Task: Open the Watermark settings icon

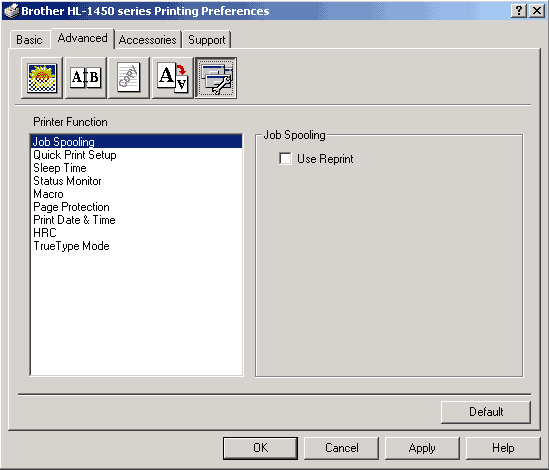Action: click(129, 78)
